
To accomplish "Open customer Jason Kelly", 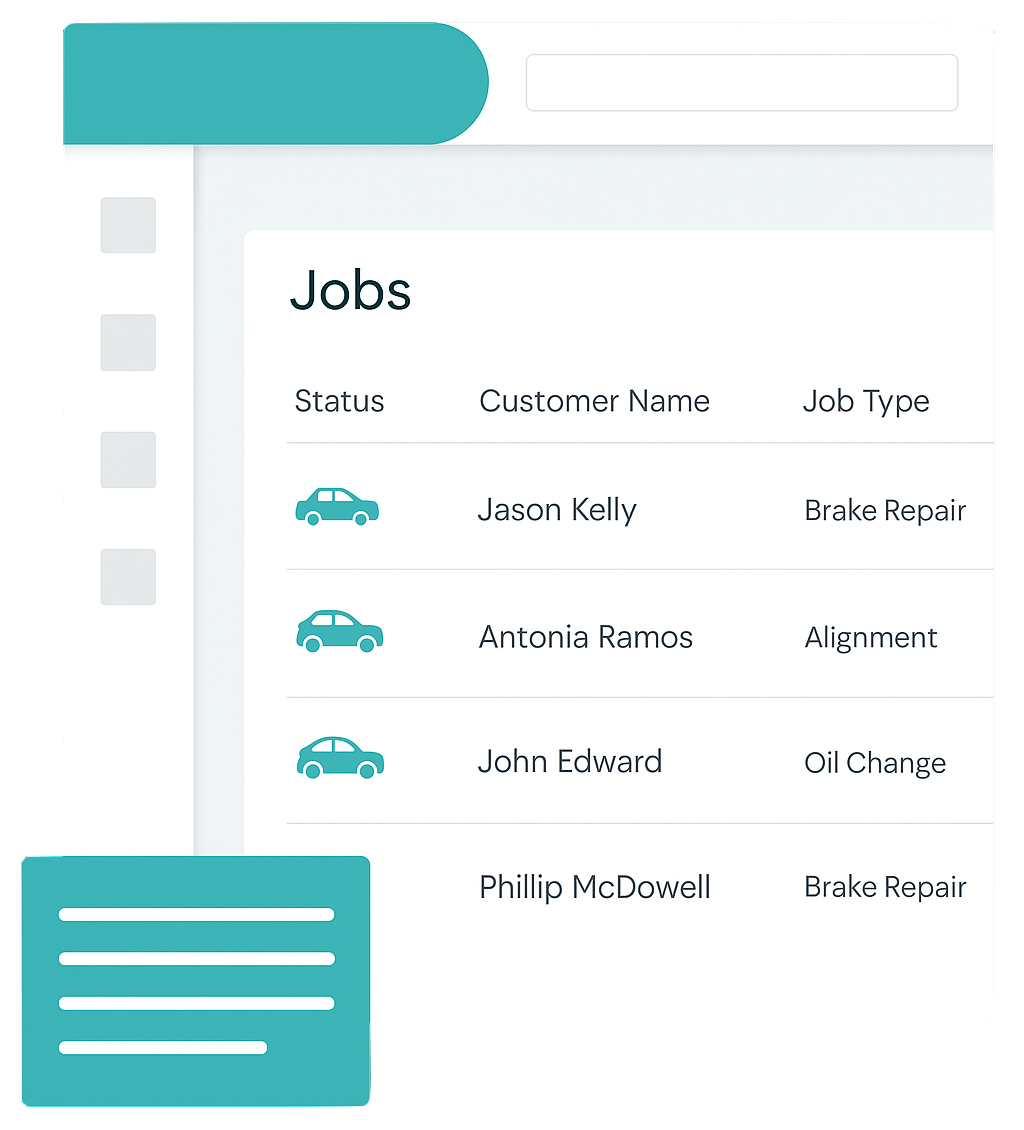I will coord(557,510).
